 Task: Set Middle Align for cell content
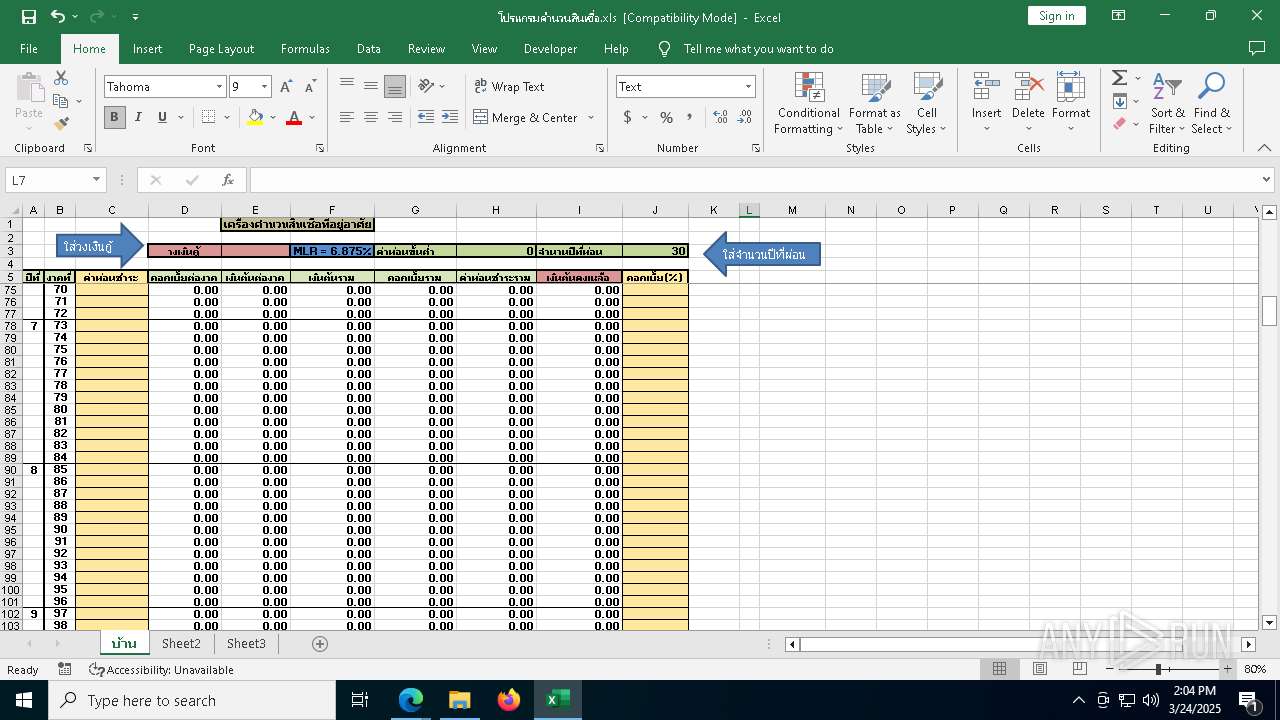pos(371,86)
